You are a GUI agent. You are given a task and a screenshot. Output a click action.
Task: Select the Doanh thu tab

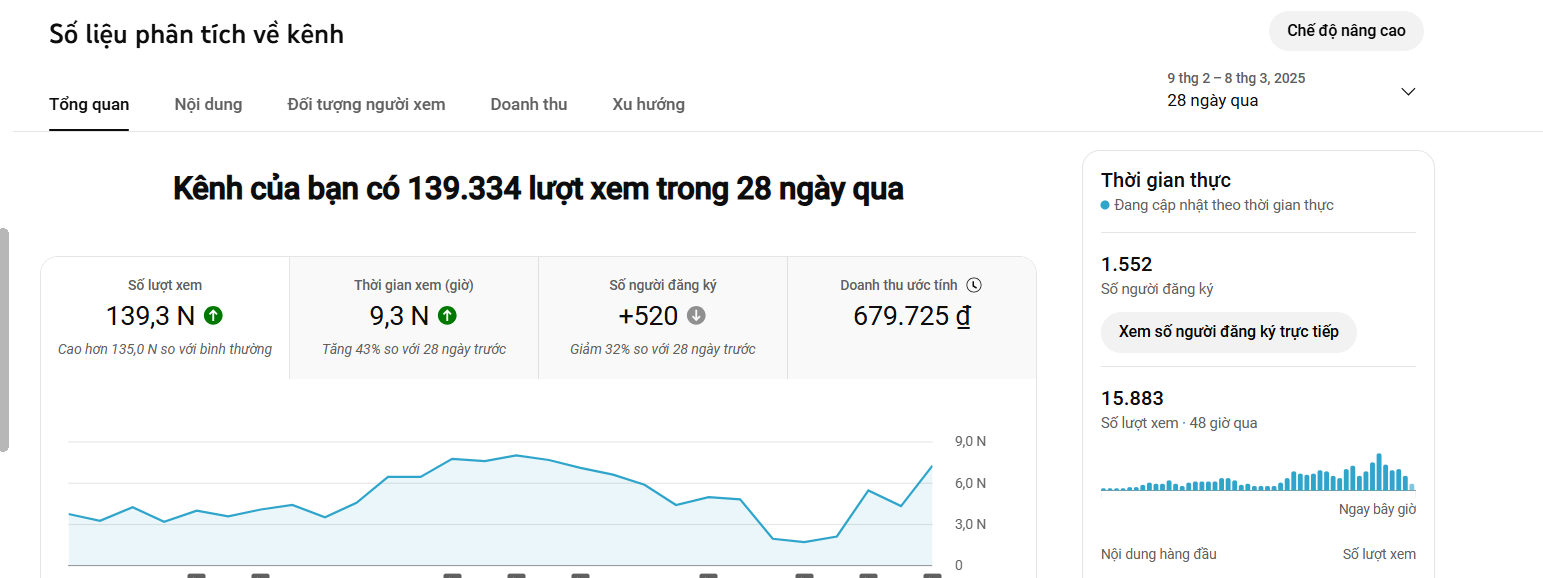[x=528, y=104]
